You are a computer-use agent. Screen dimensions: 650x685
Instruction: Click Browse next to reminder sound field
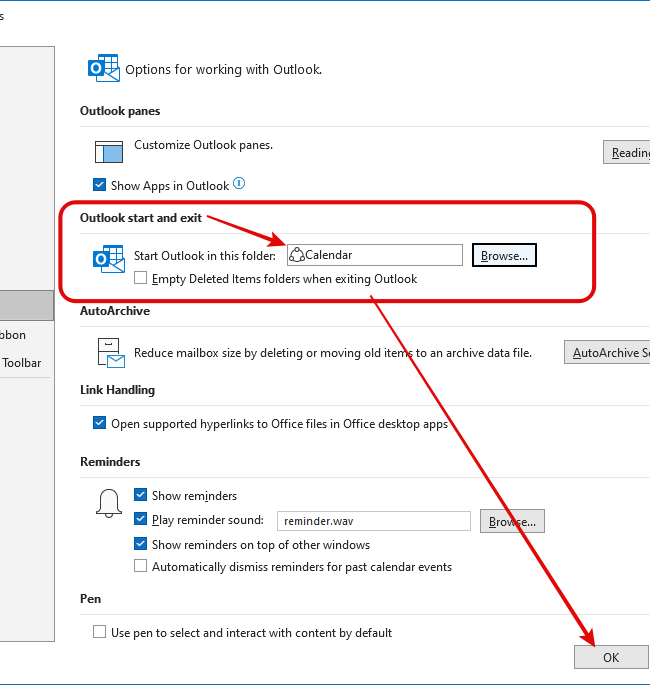(512, 521)
